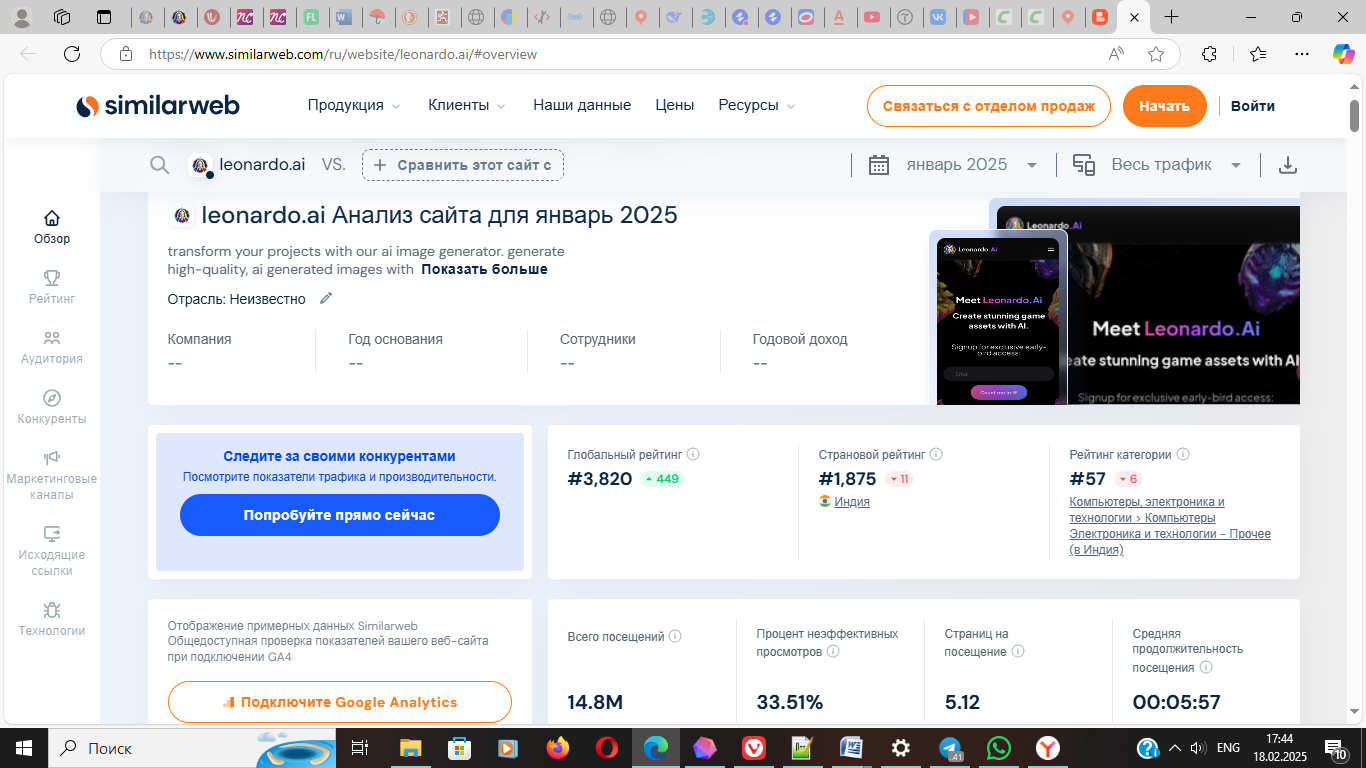Click info icon beside Глобальный рейтинг
This screenshot has width=1366, height=768.
point(693,454)
